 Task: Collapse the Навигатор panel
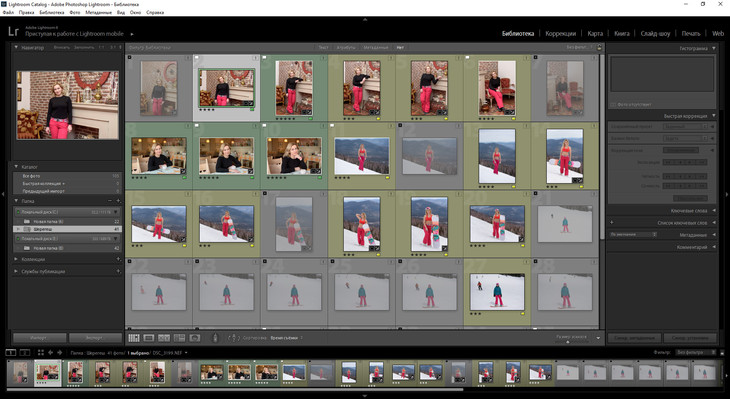[16, 47]
